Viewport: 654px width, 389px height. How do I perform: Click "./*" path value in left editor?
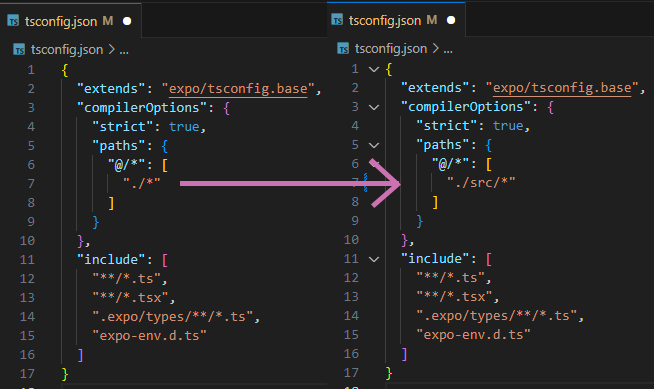(142, 183)
